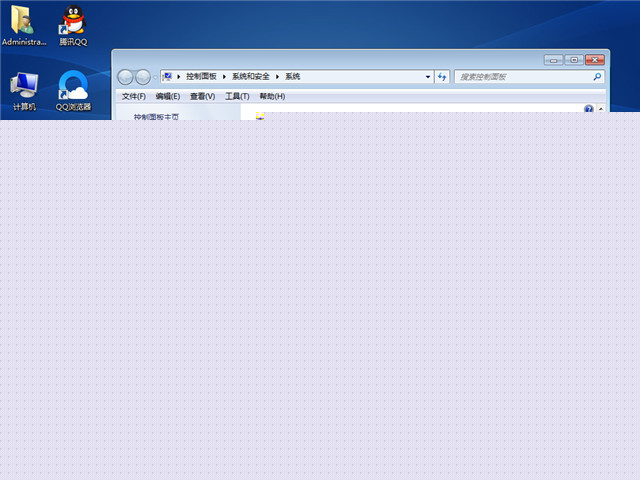
Task: Select the 控制面板 breadcrumb
Action: 201,76
